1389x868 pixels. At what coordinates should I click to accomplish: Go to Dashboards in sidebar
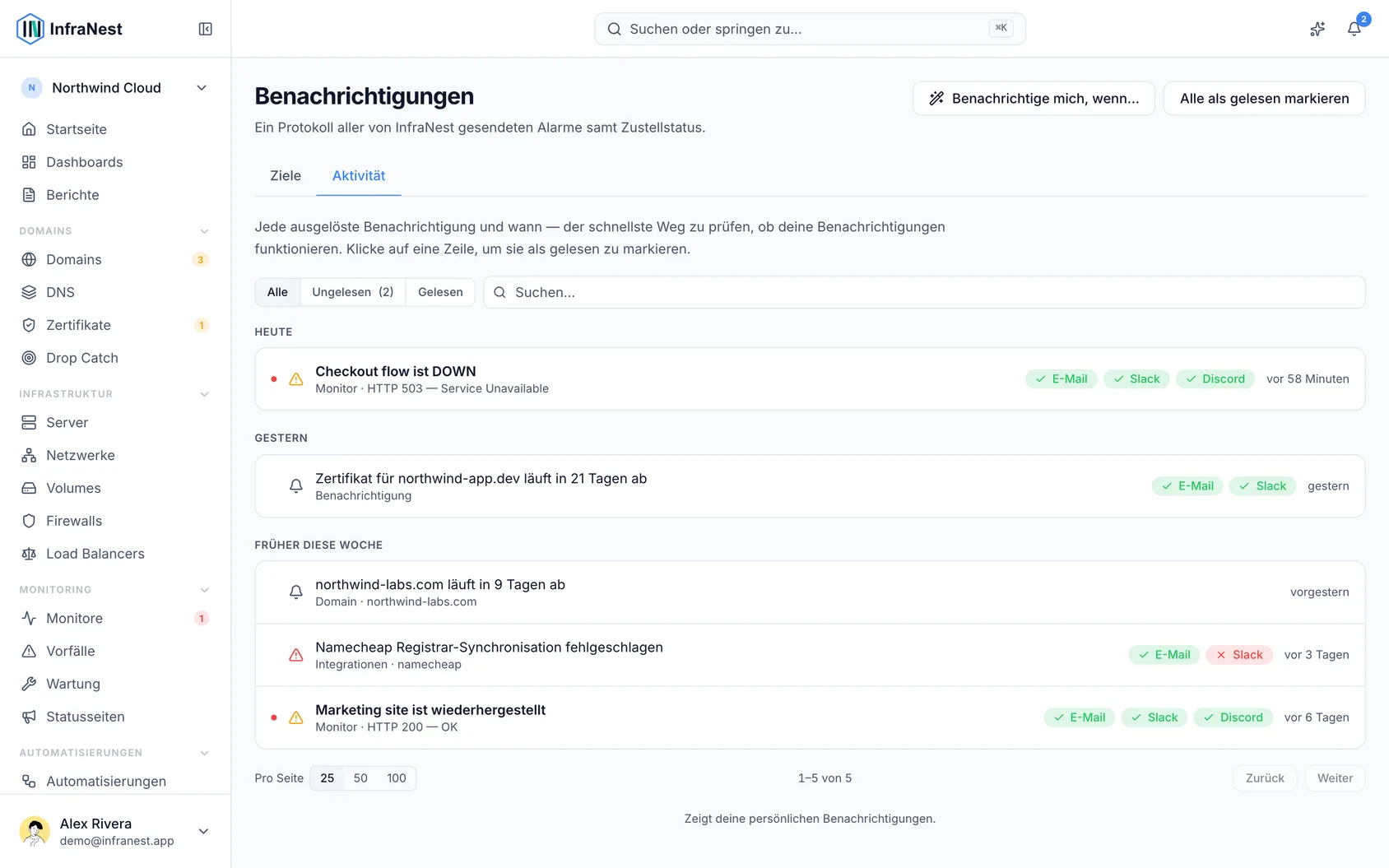click(115, 162)
